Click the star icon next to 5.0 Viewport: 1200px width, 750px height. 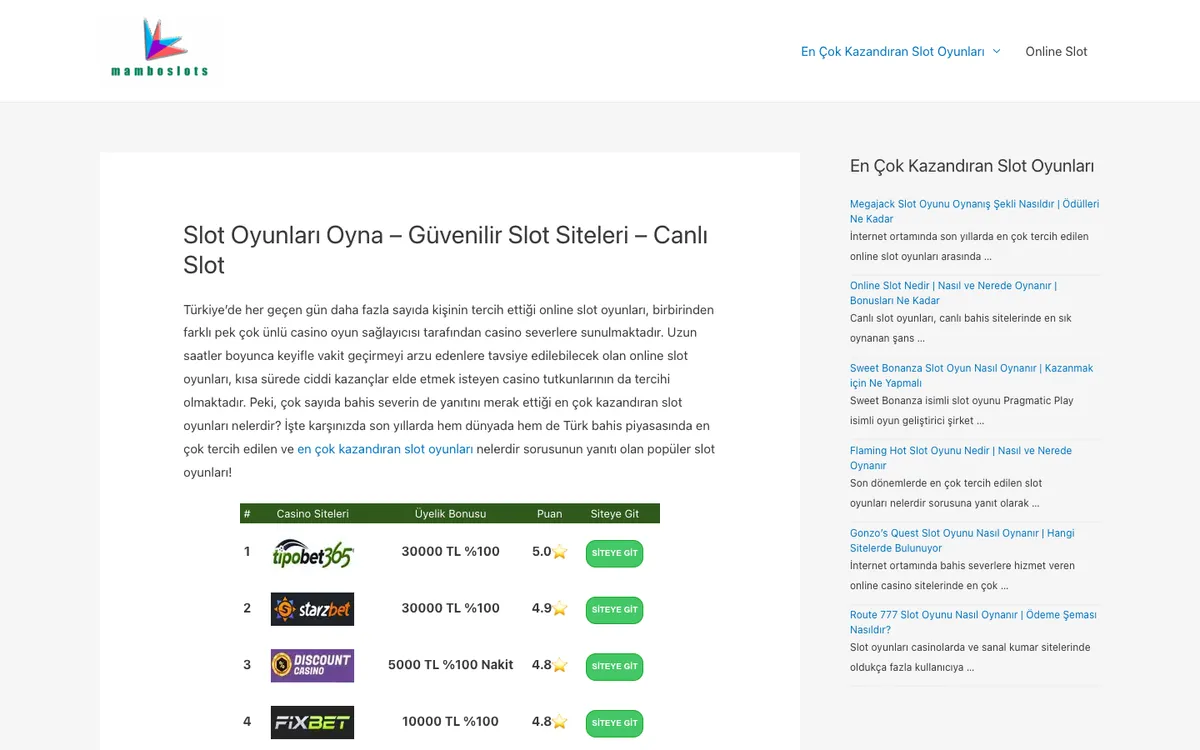pos(560,552)
